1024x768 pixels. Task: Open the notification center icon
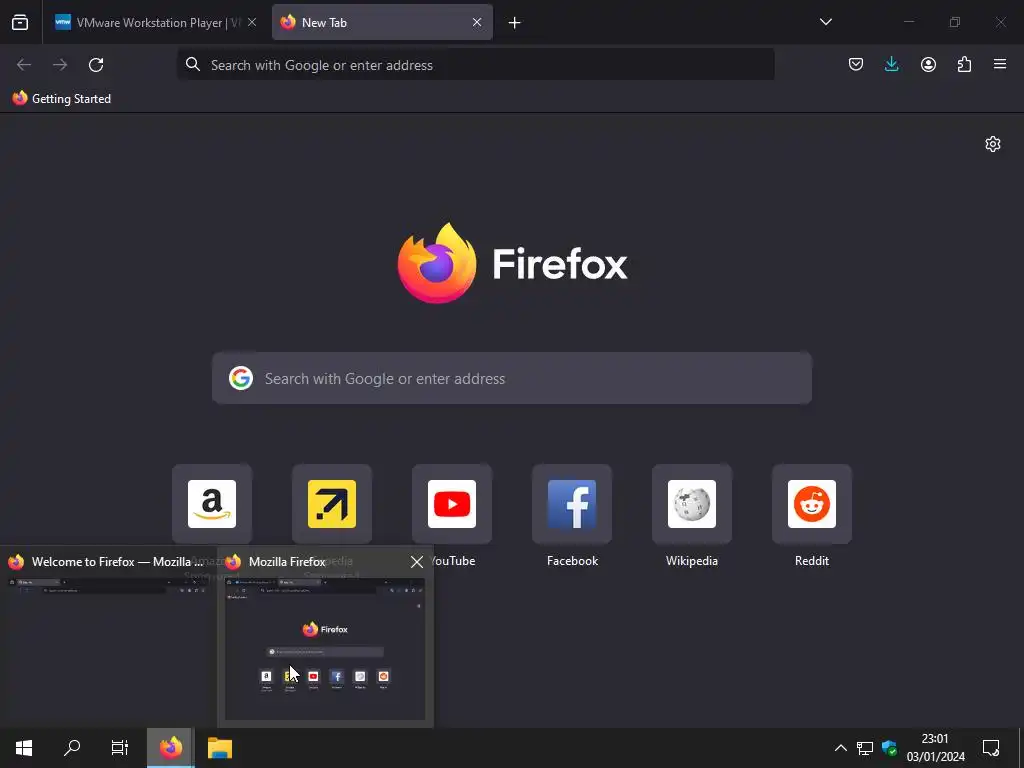[x=991, y=748]
